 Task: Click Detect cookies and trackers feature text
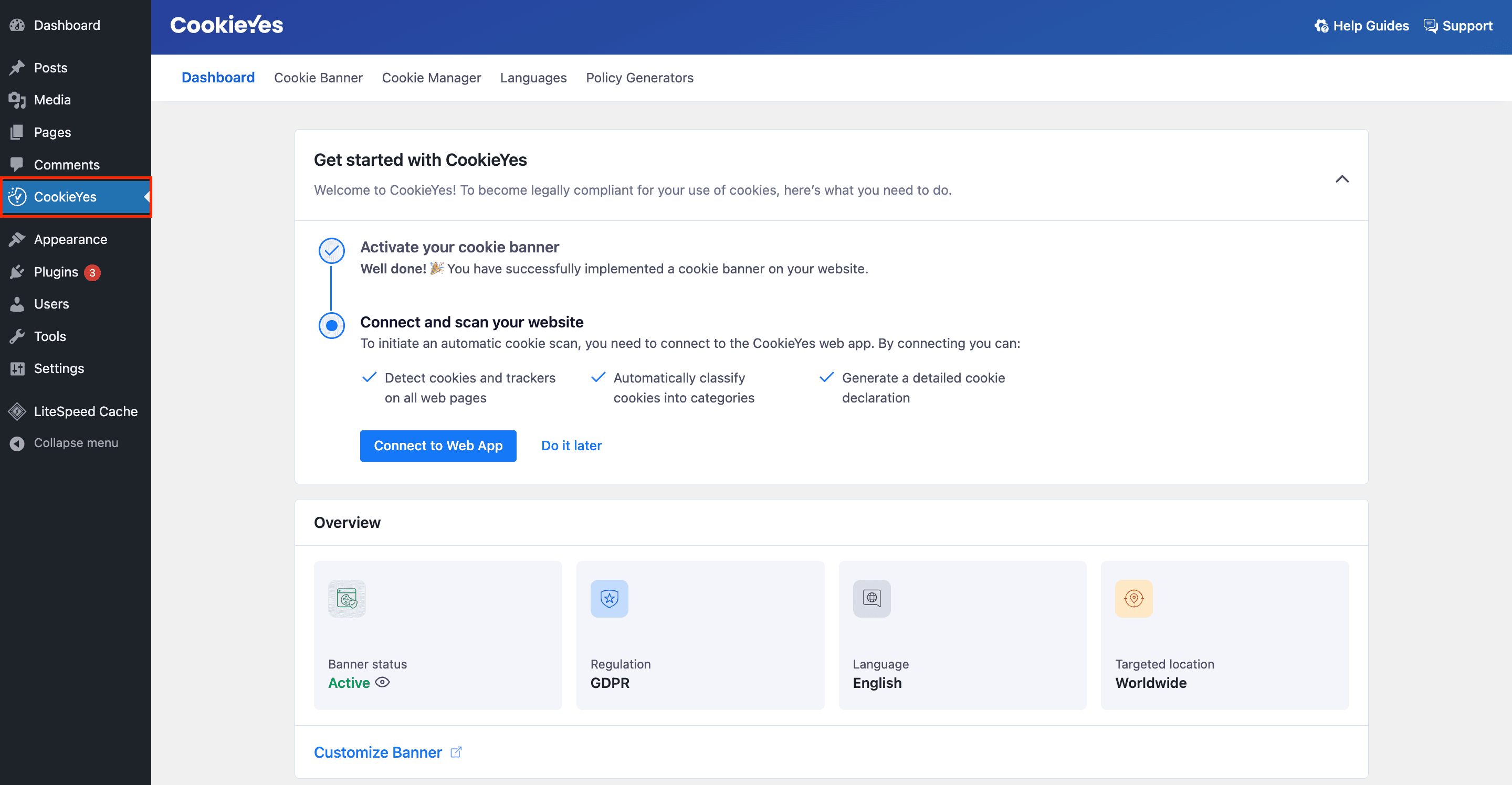[x=470, y=388]
